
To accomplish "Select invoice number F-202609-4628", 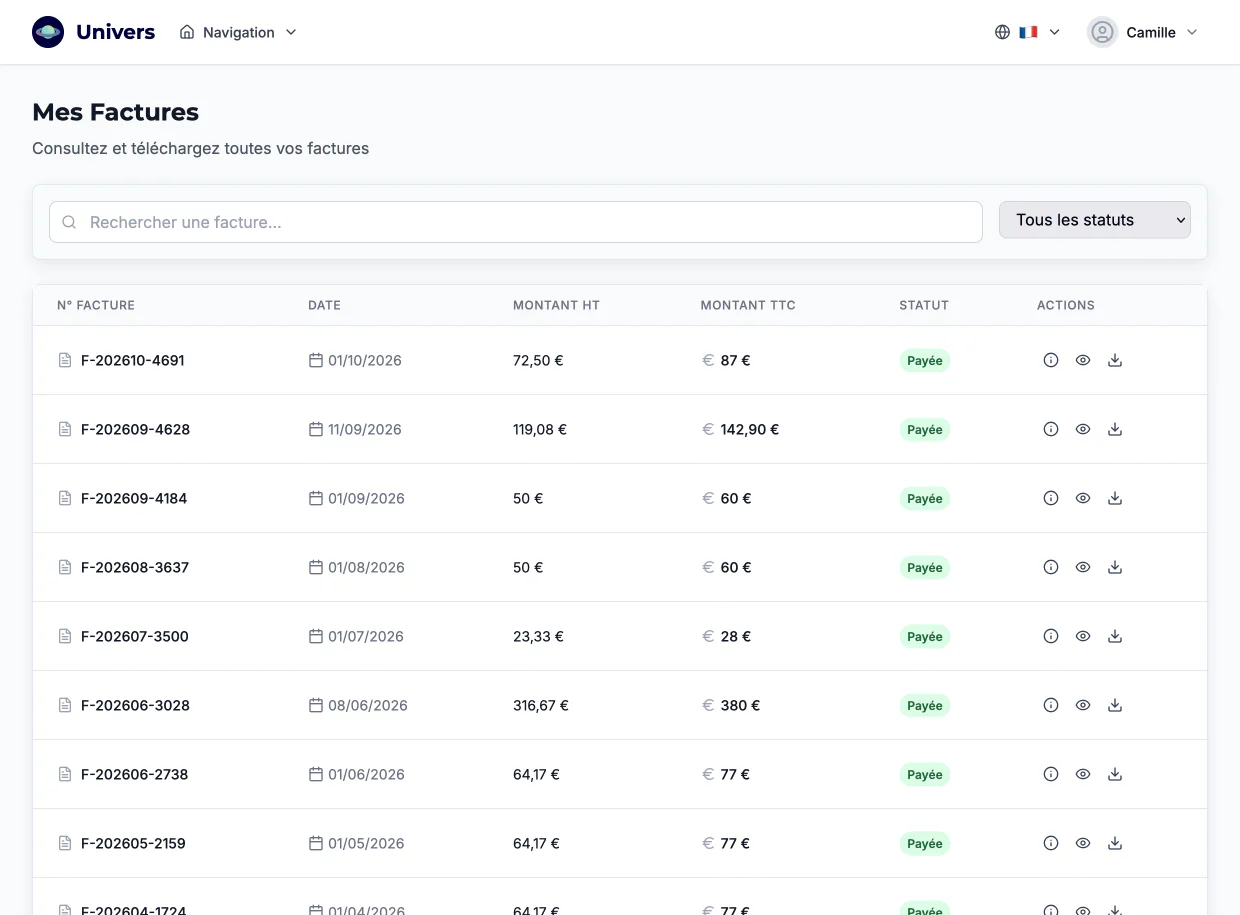I will 135,429.
